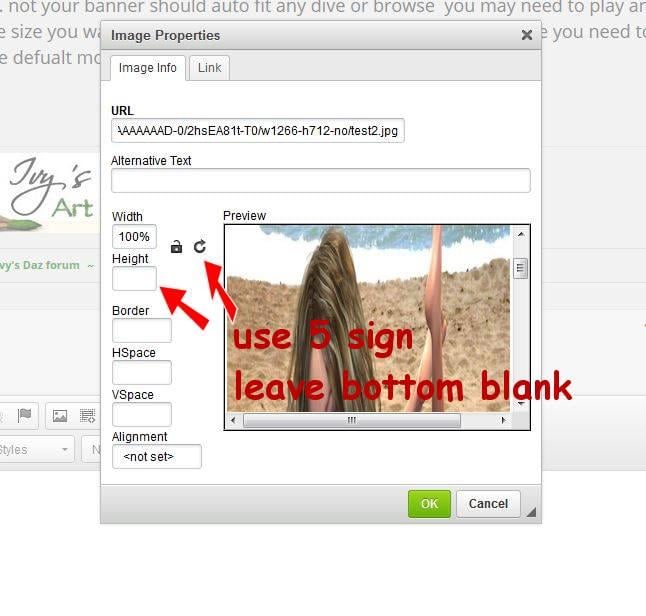This screenshot has height=616, width=646.
Task: Click the HSpace input field
Action: tap(142, 372)
